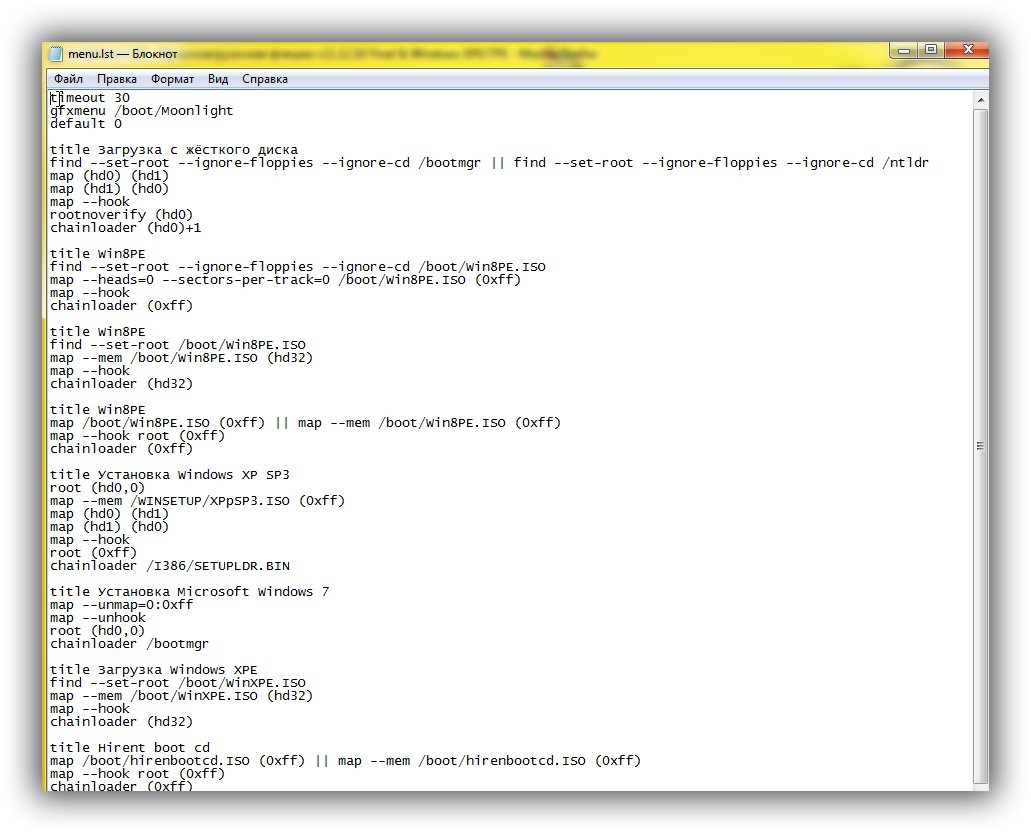Click line 'find --set-root /boot/Win8PE.ISO'
1031x833 pixels.
click(x=178, y=345)
